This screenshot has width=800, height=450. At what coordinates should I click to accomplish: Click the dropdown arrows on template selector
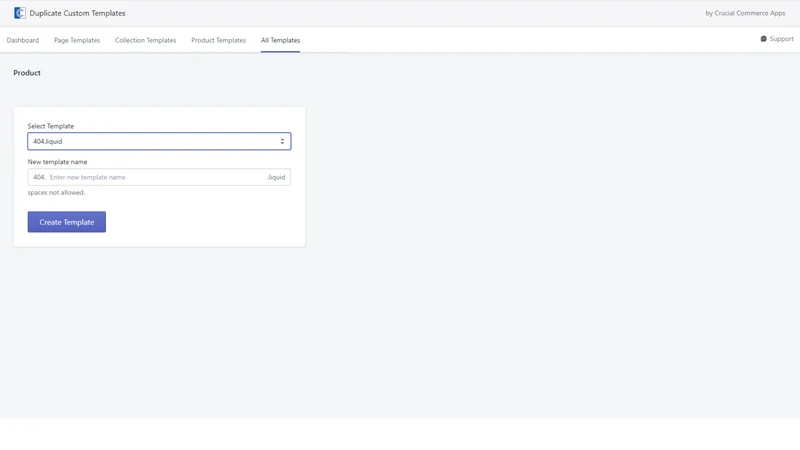(x=282, y=141)
